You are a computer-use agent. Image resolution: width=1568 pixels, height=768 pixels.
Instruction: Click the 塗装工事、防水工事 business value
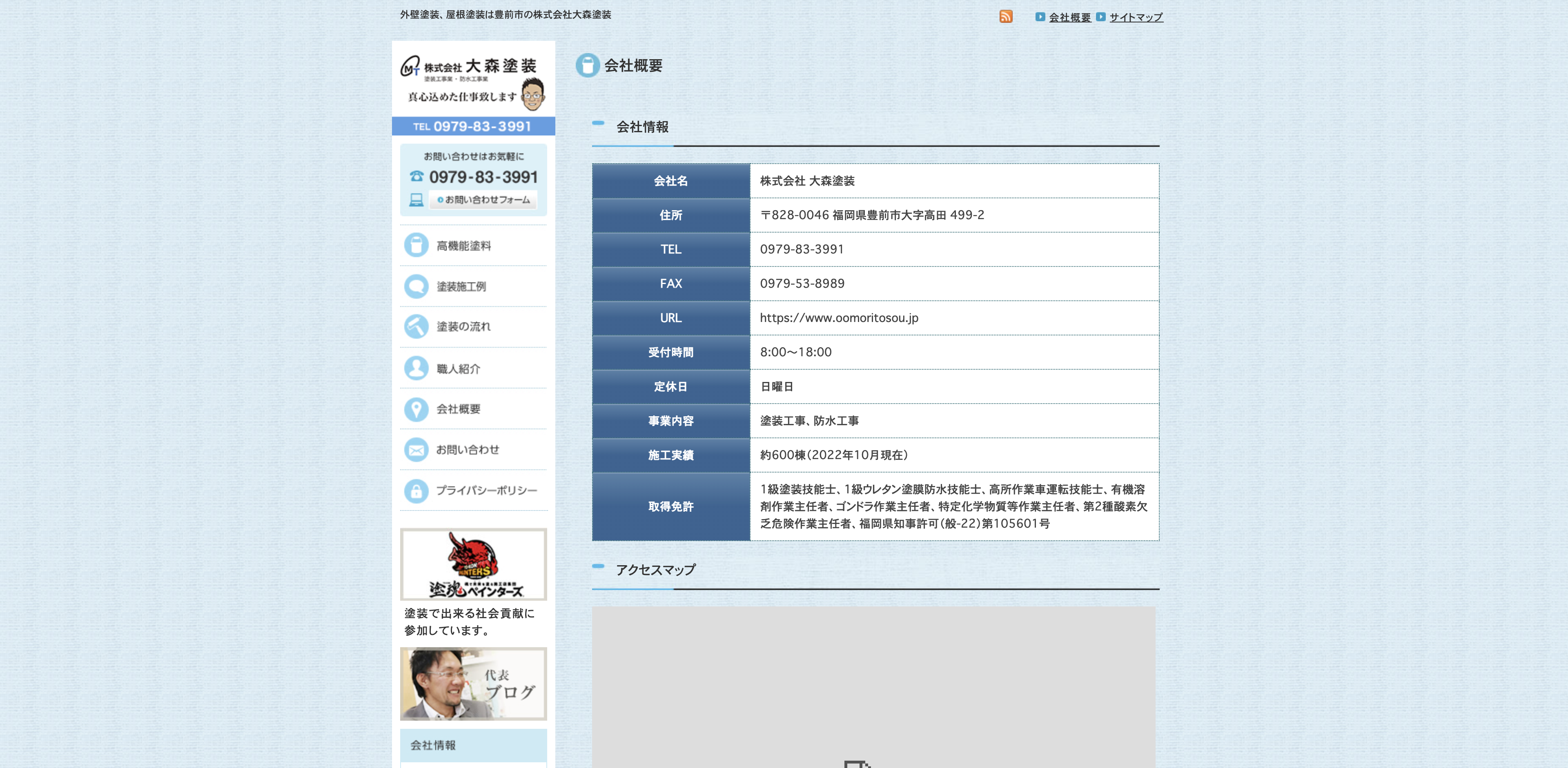click(809, 421)
